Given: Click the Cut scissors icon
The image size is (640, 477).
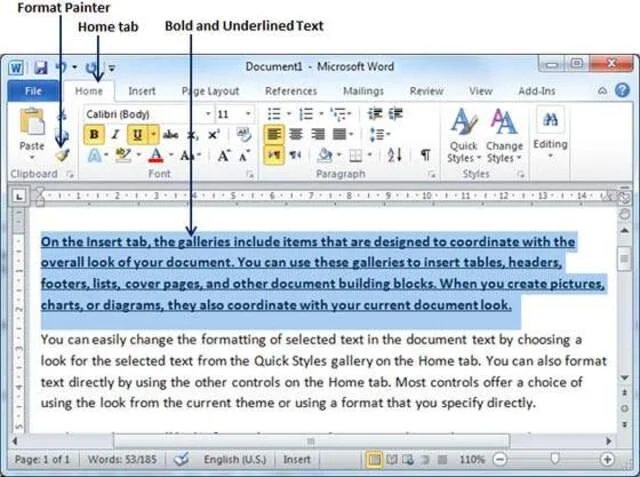Looking at the screenshot, I should pyautogui.click(x=62, y=115).
